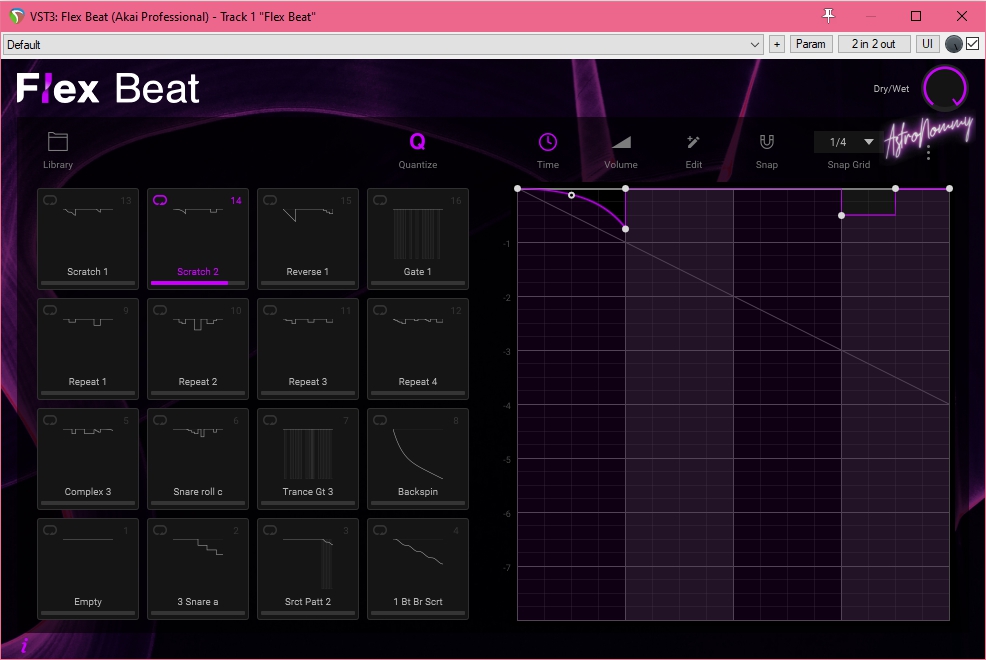This screenshot has width=986, height=660.
Task: Click the Param button
Action: tap(811, 44)
